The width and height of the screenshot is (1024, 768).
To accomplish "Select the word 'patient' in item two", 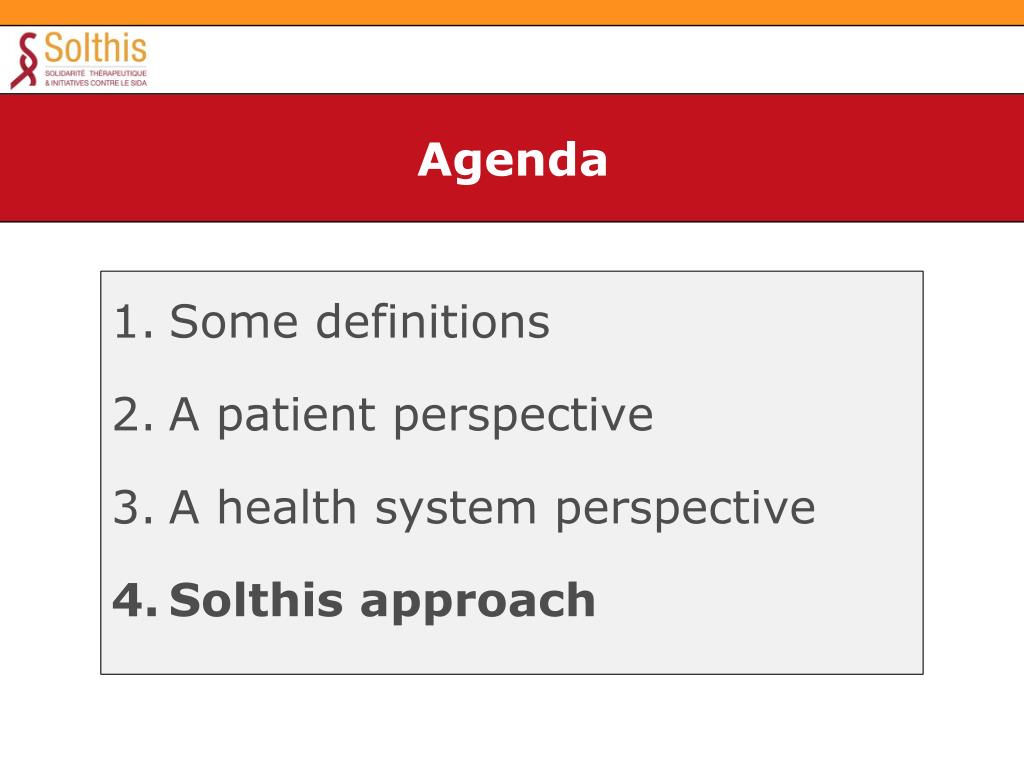I will 296,416.
